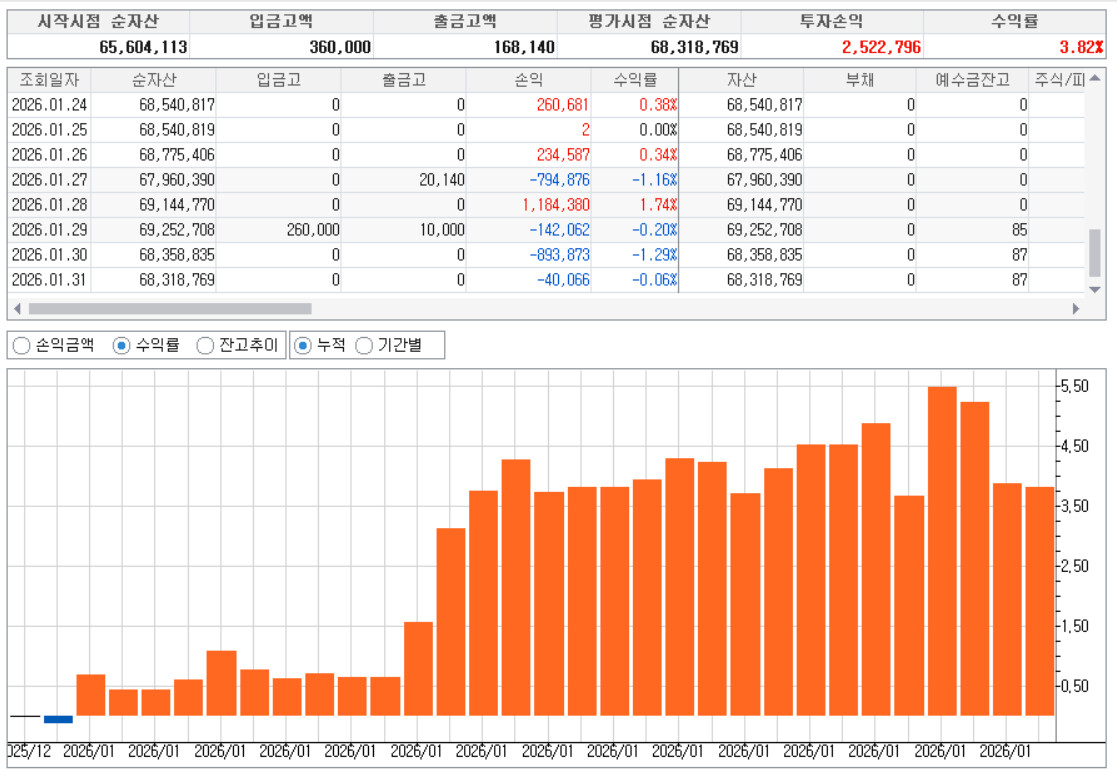
Task: Sort by the 조회일자 column header
Action: [48, 80]
